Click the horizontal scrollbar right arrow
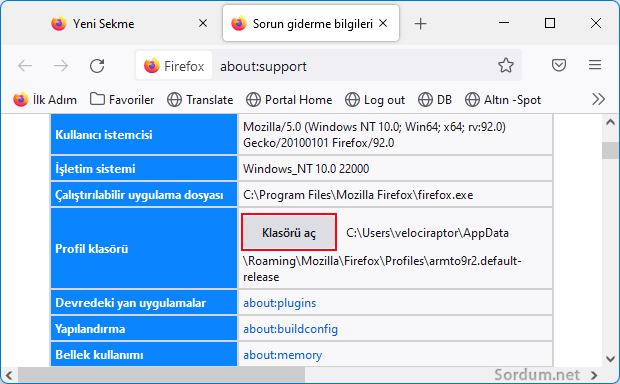 594,375
